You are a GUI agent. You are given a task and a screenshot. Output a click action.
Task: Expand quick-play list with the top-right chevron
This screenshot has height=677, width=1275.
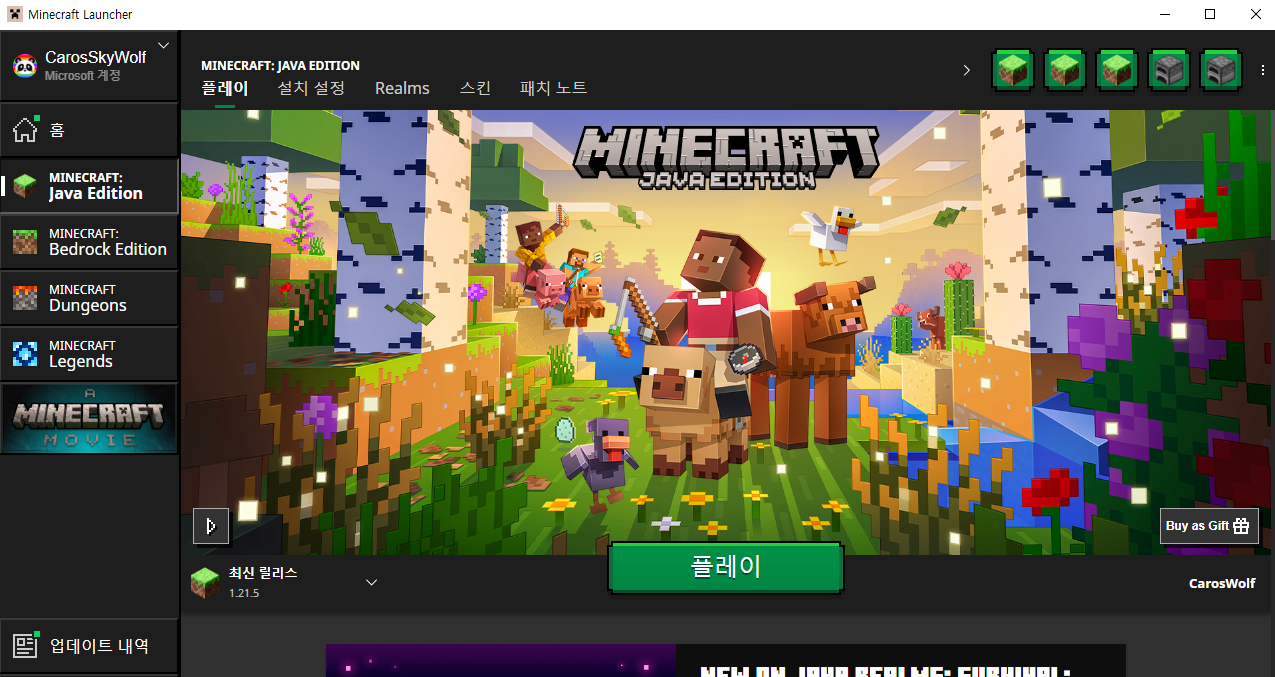(x=966, y=70)
